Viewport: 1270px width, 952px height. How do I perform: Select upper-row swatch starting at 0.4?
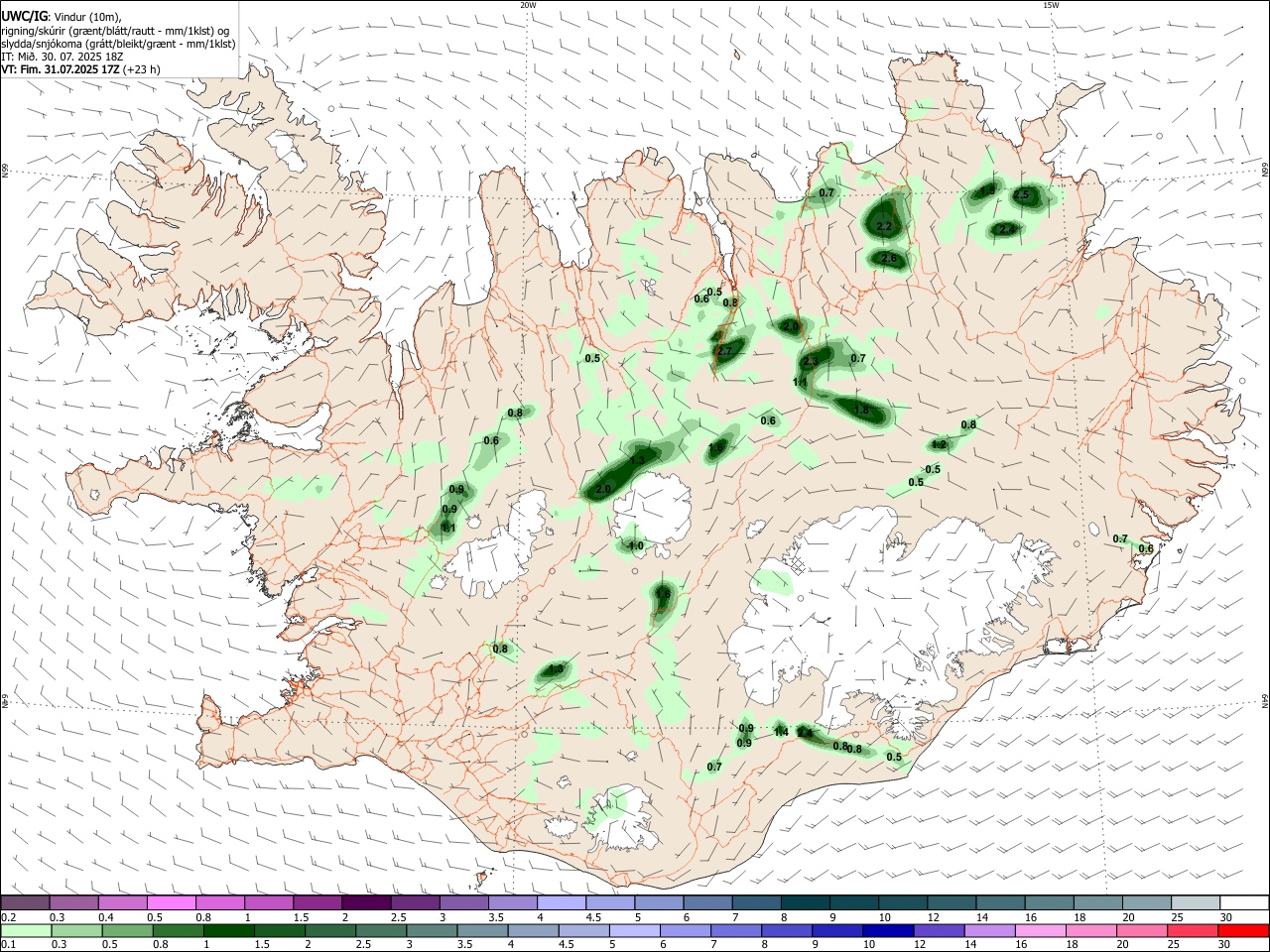pyautogui.click(x=123, y=903)
